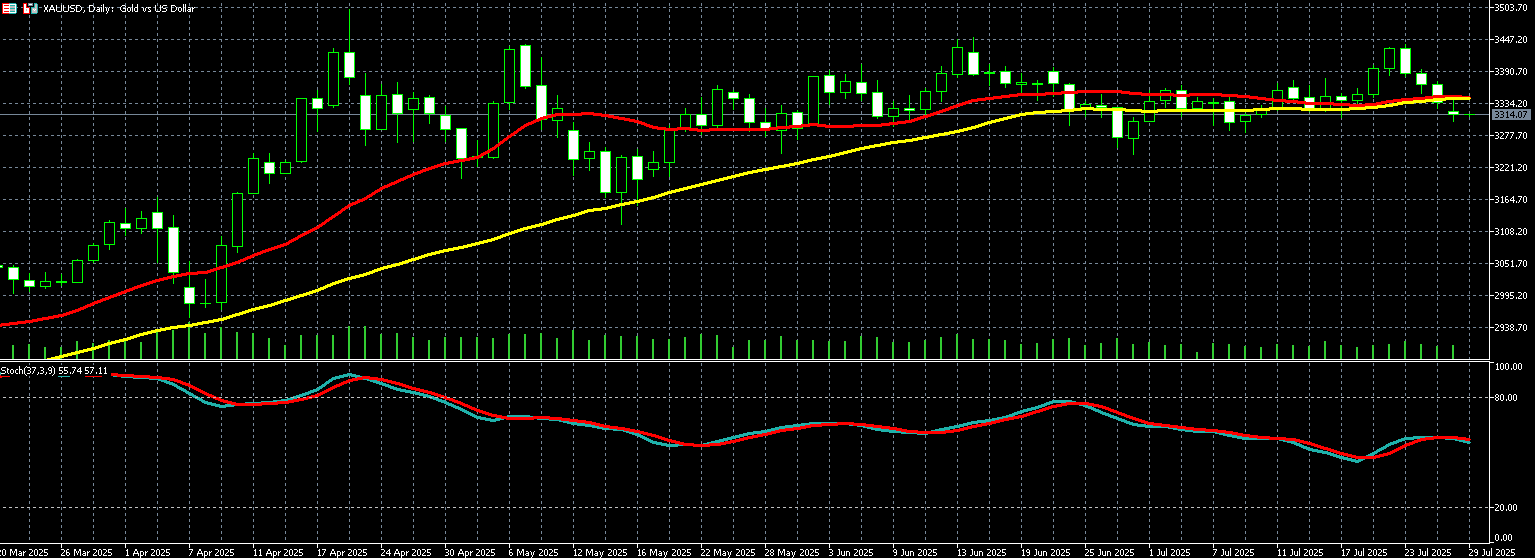Click the red-and-teal grid icon beside chart title
Image resolution: width=1535 pixels, height=558 pixels.
coord(7,8)
